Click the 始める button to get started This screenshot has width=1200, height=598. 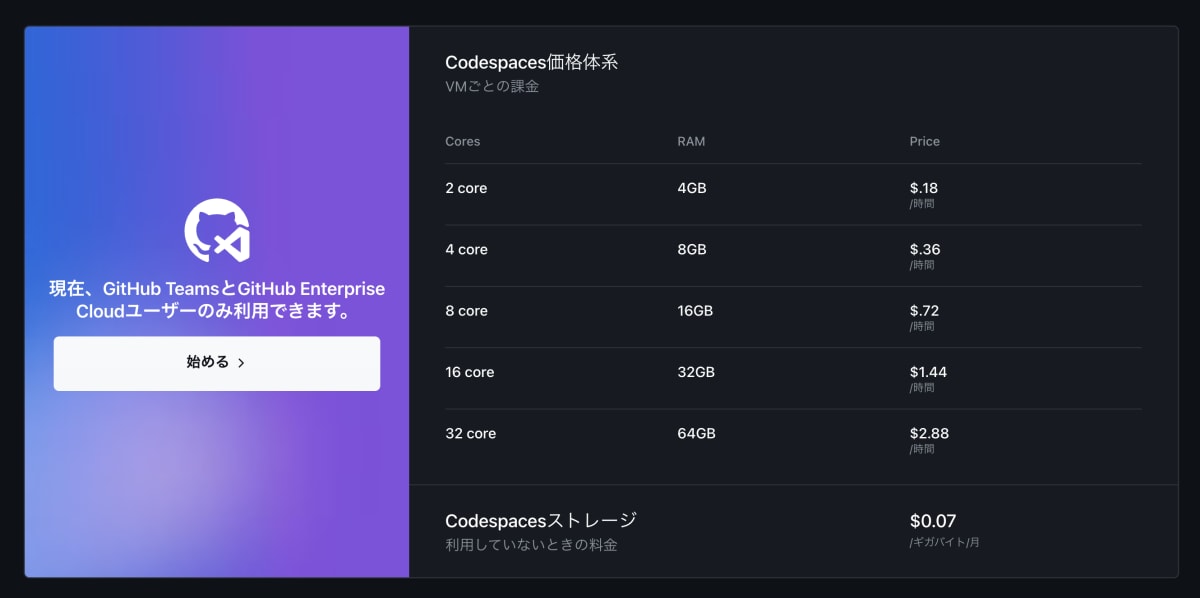[x=216, y=363]
